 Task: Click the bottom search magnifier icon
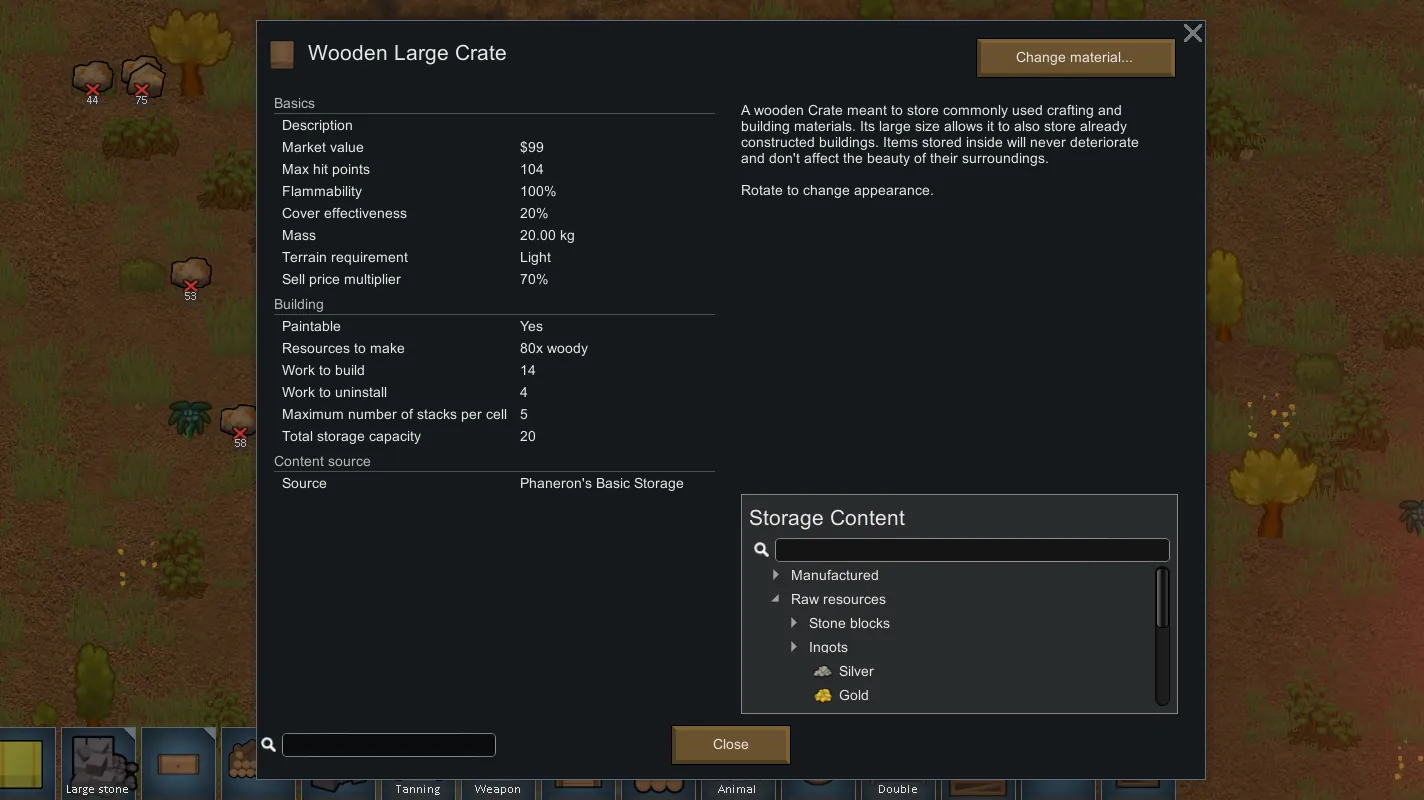coord(268,745)
